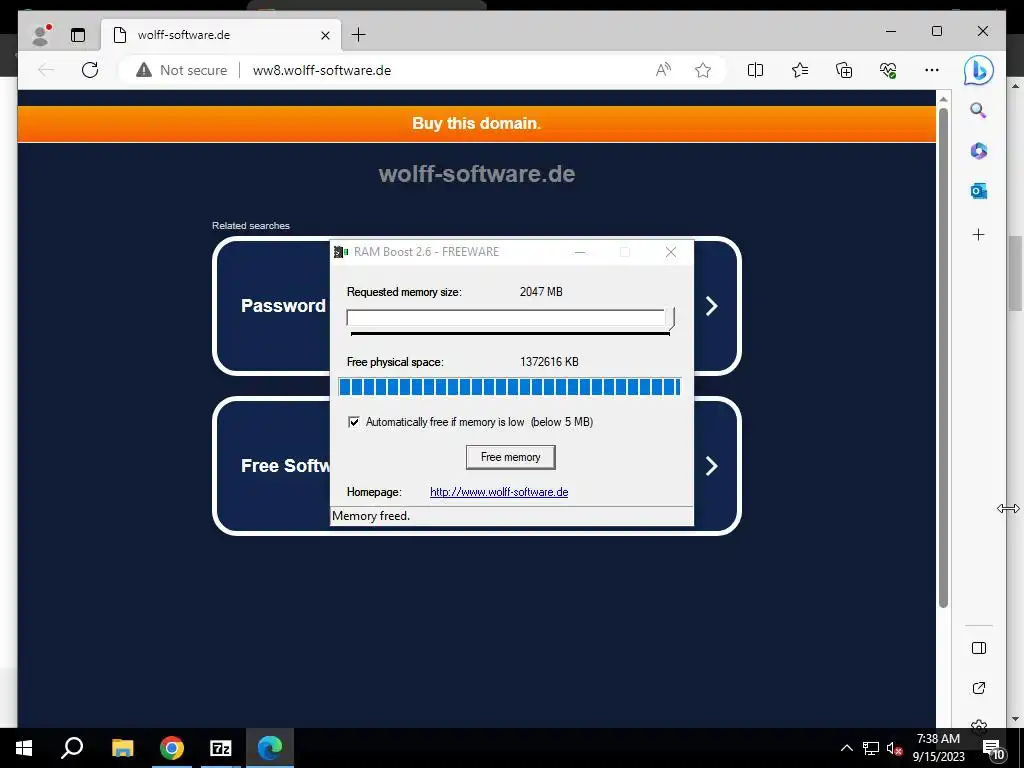
Task: Open the tab actions menu icon
Action: (78, 35)
